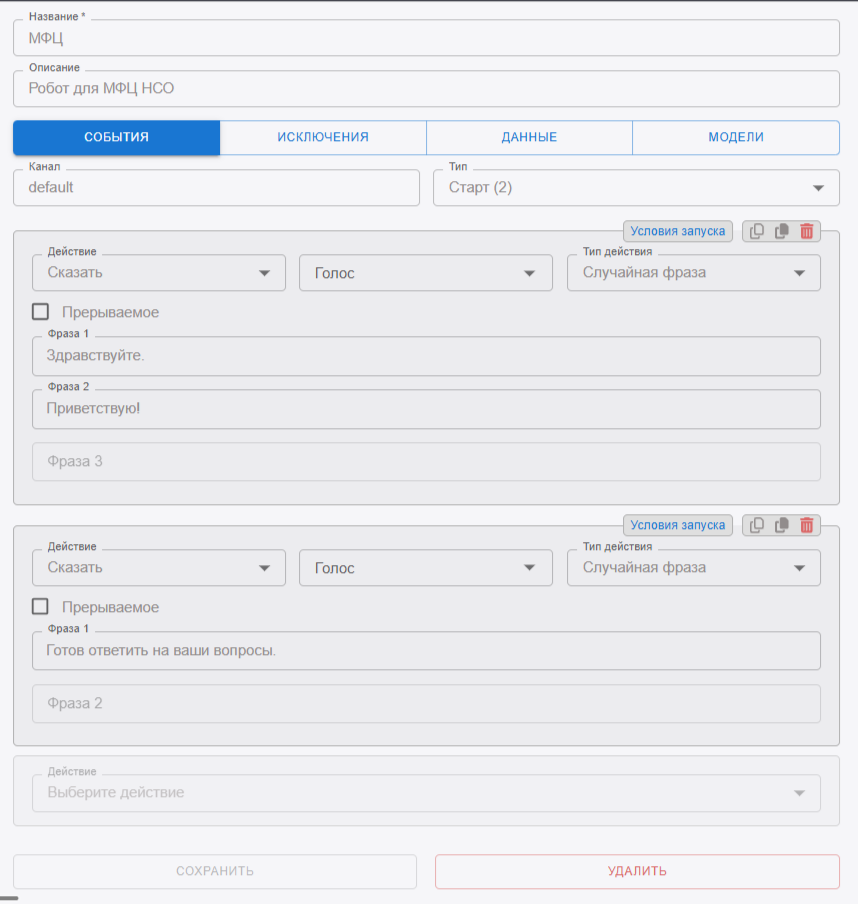Click the Описание text field
The image size is (858, 904).
click(426, 89)
